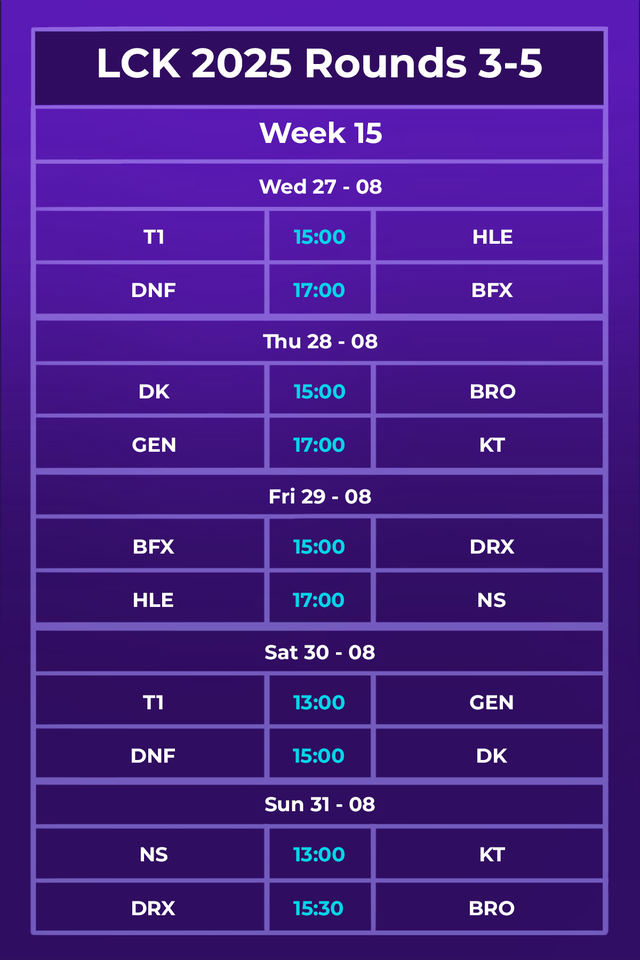Click the 13:00 time for T1 vs GEN
Image resolution: width=640 pixels, height=960 pixels.
point(319,703)
